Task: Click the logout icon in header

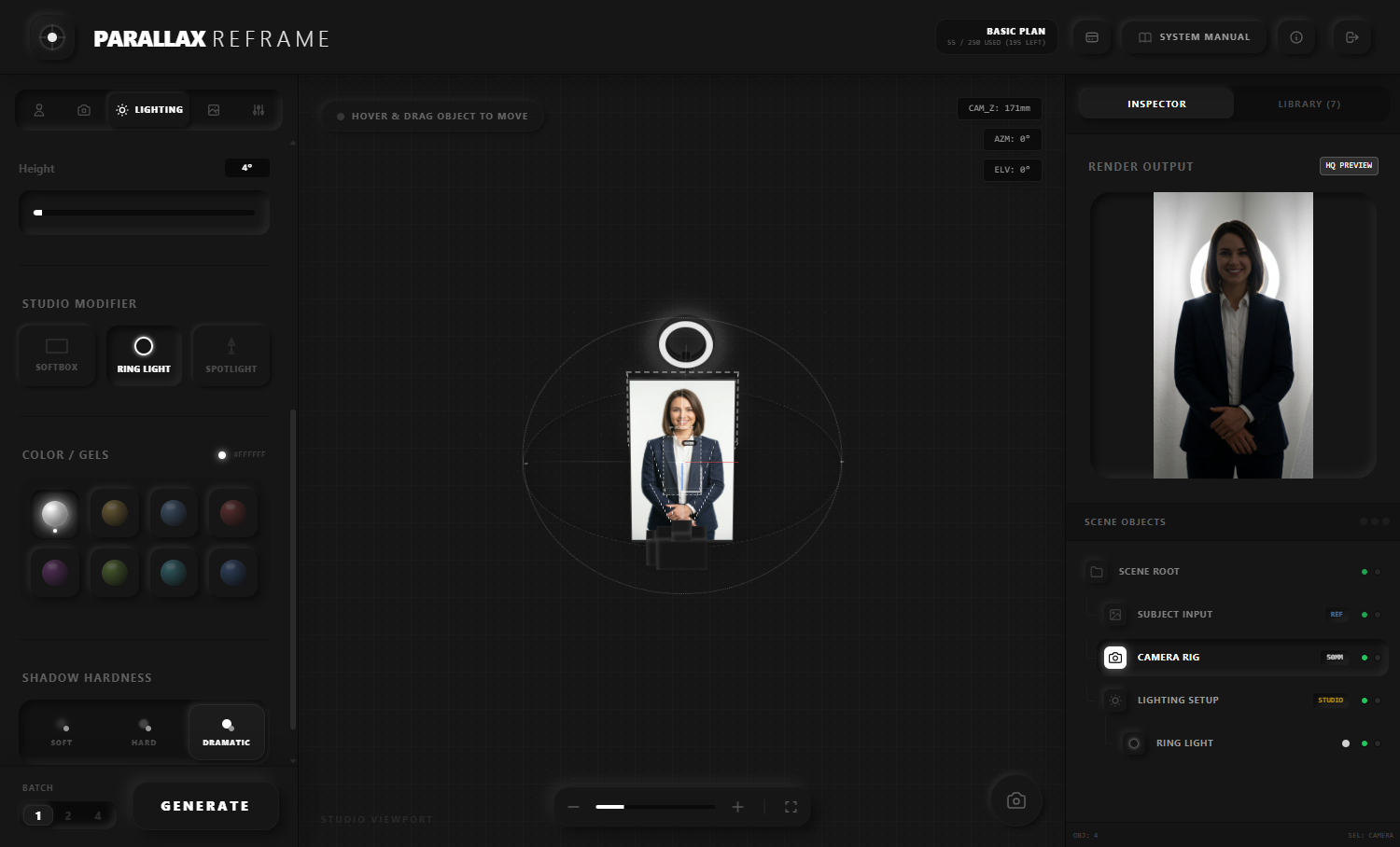Action: click(1351, 37)
